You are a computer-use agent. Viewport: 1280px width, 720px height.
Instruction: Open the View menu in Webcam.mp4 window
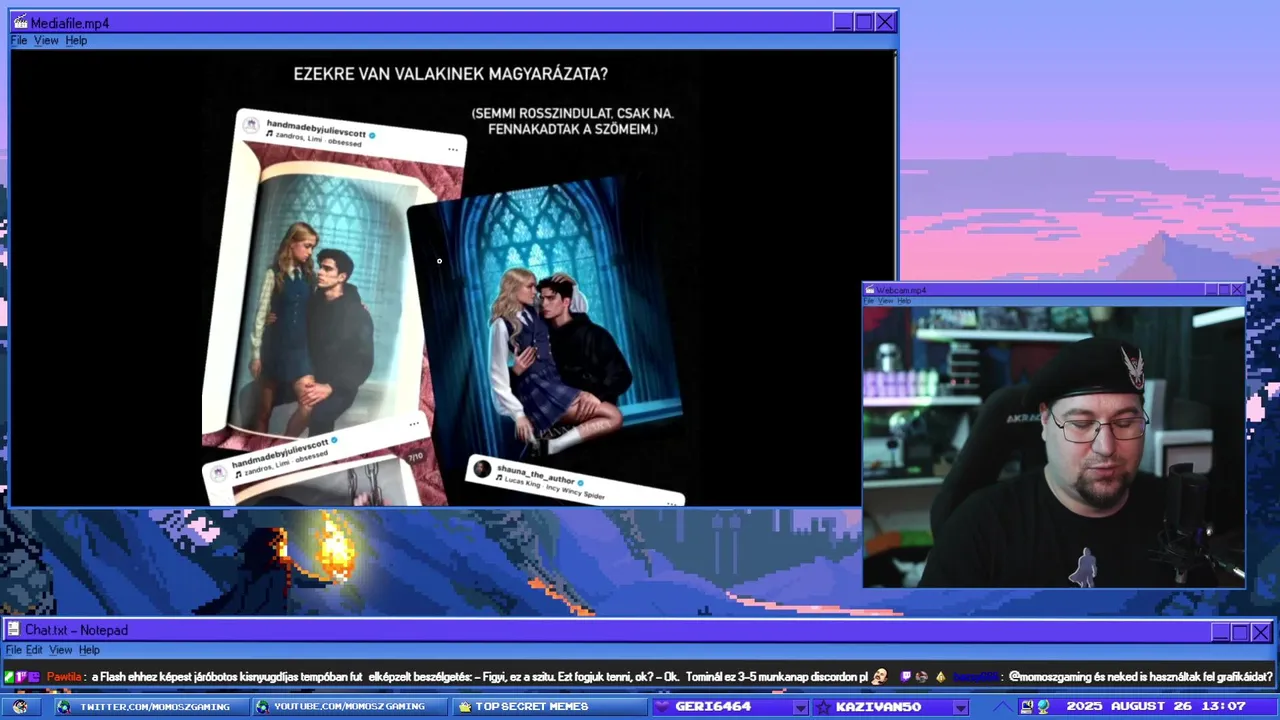pos(886,301)
